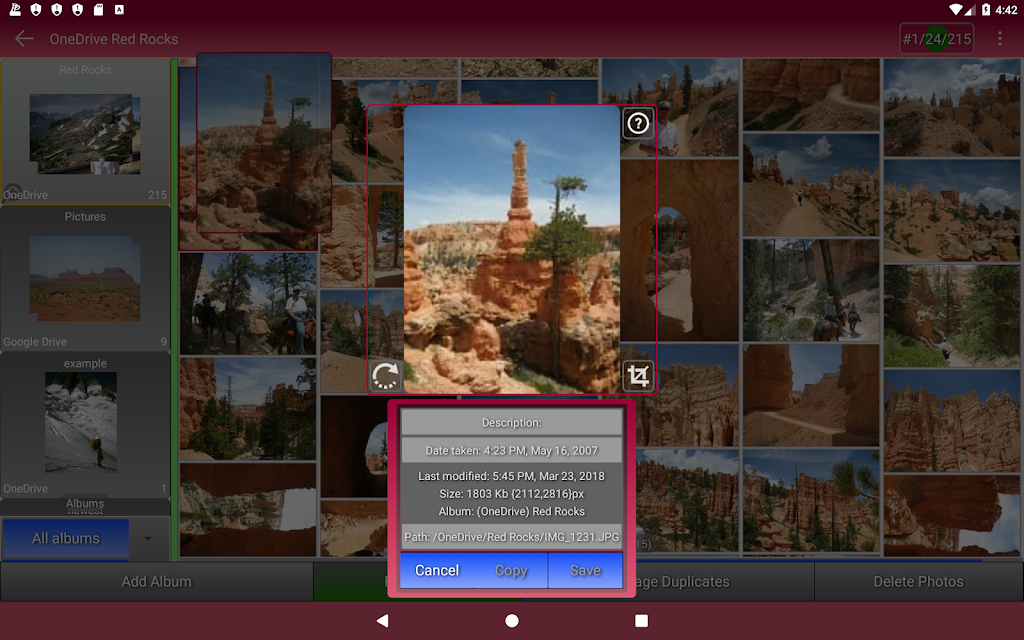Select the Path field showing IMG_1231.JPG

coord(511,537)
